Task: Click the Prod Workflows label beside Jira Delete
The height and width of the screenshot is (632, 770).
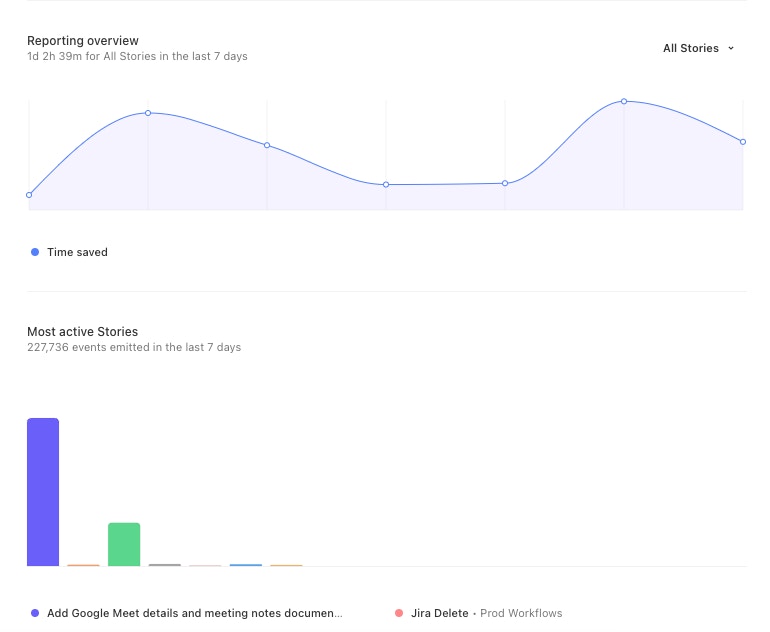Action: [x=521, y=613]
